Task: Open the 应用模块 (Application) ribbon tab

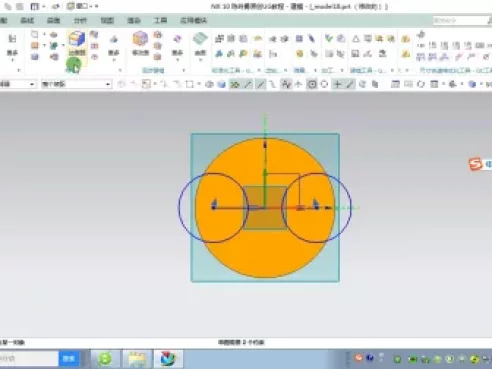Action: tap(193, 21)
